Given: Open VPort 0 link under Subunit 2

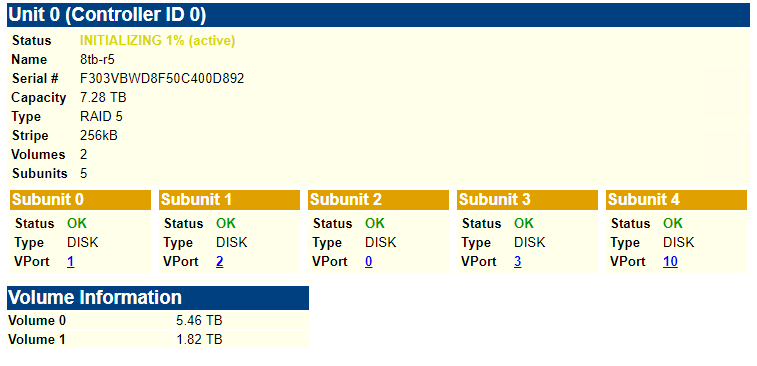Looking at the screenshot, I should 368,262.
